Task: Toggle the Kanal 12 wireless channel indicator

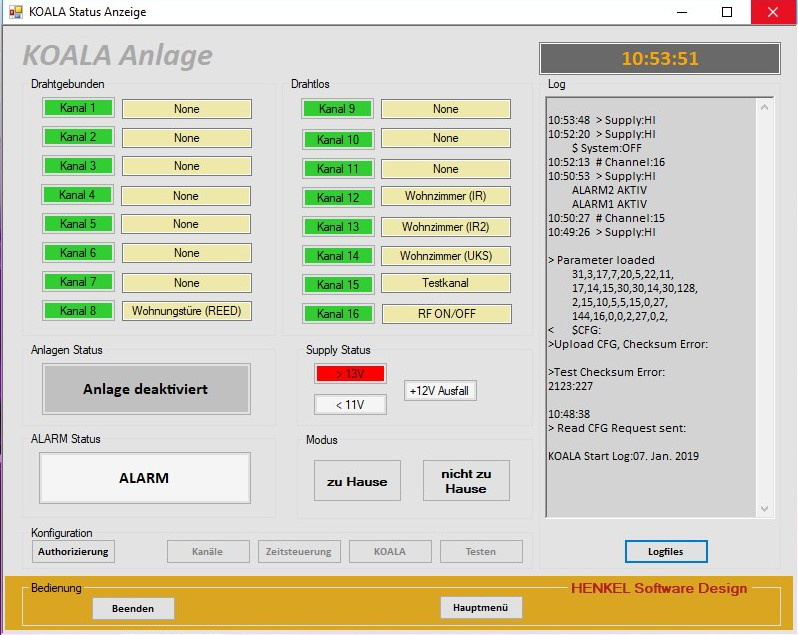Action: [x=338, y=198]
